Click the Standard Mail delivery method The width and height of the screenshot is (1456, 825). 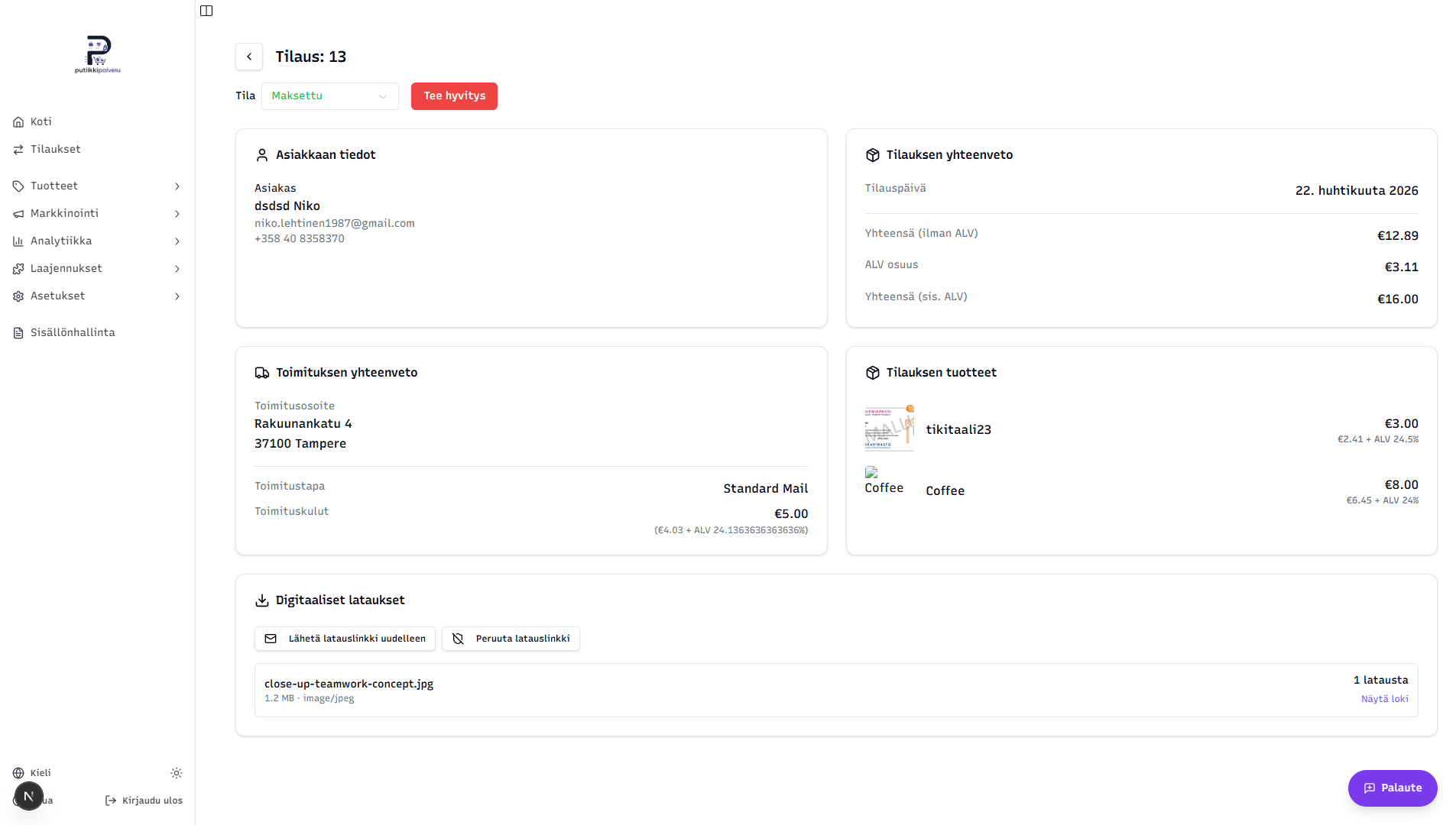[x=765, y=488]
